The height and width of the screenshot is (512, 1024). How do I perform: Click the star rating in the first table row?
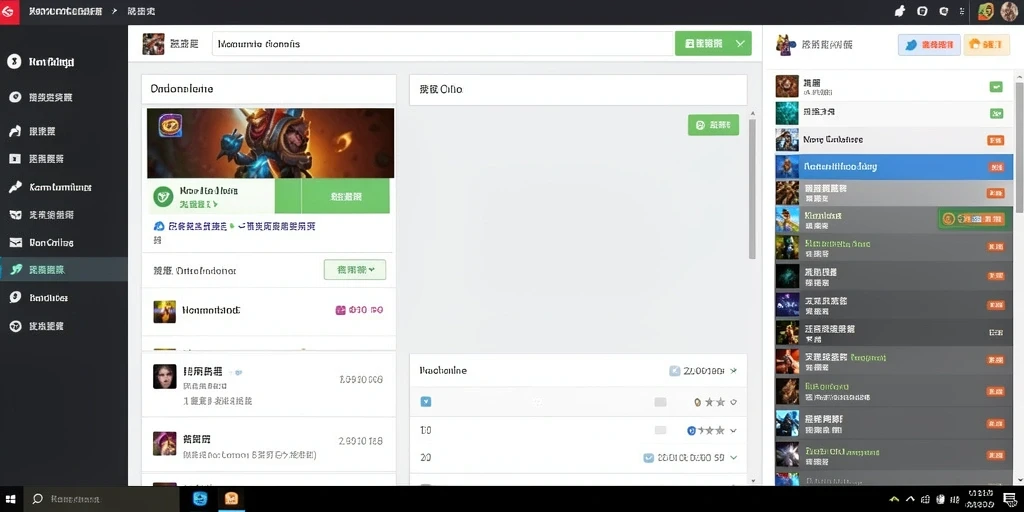pyautogui.click(x=709, y=402)
